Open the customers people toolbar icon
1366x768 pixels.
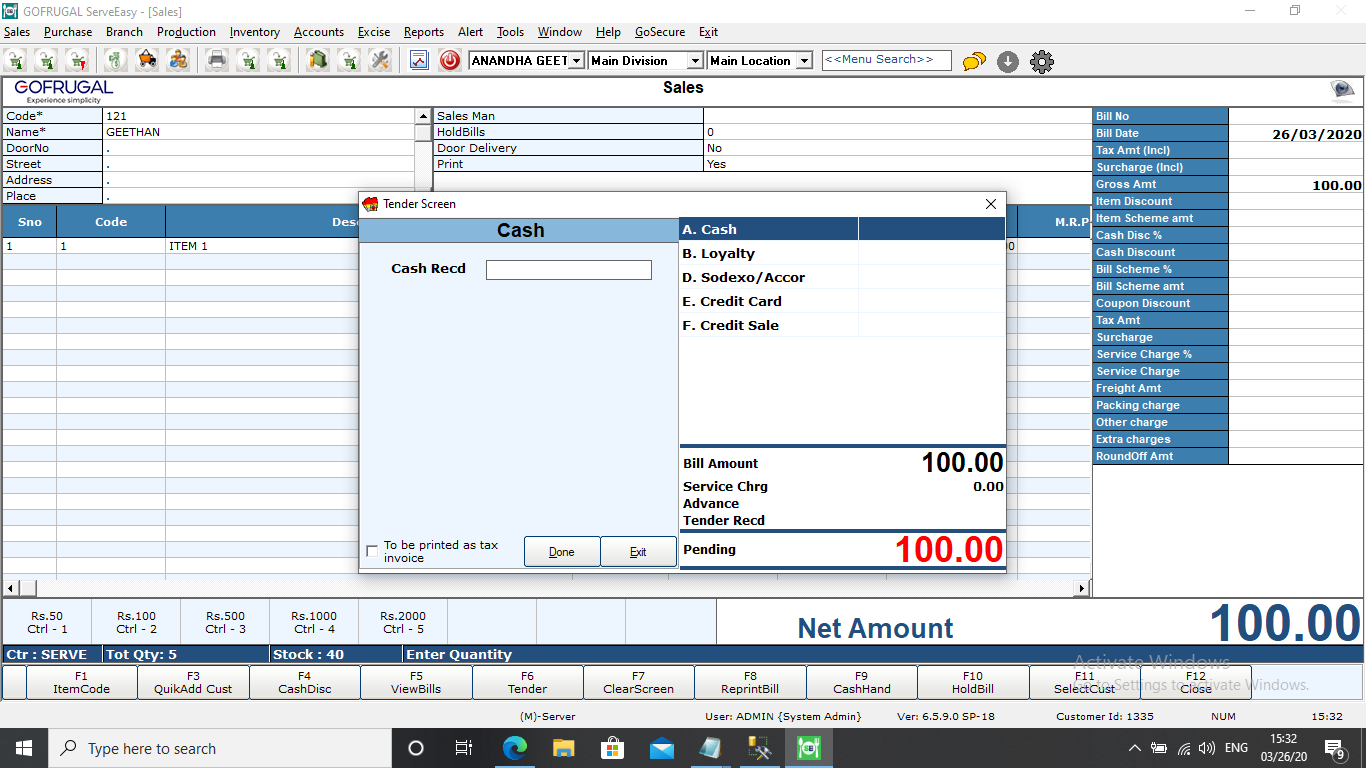[178, 60]
